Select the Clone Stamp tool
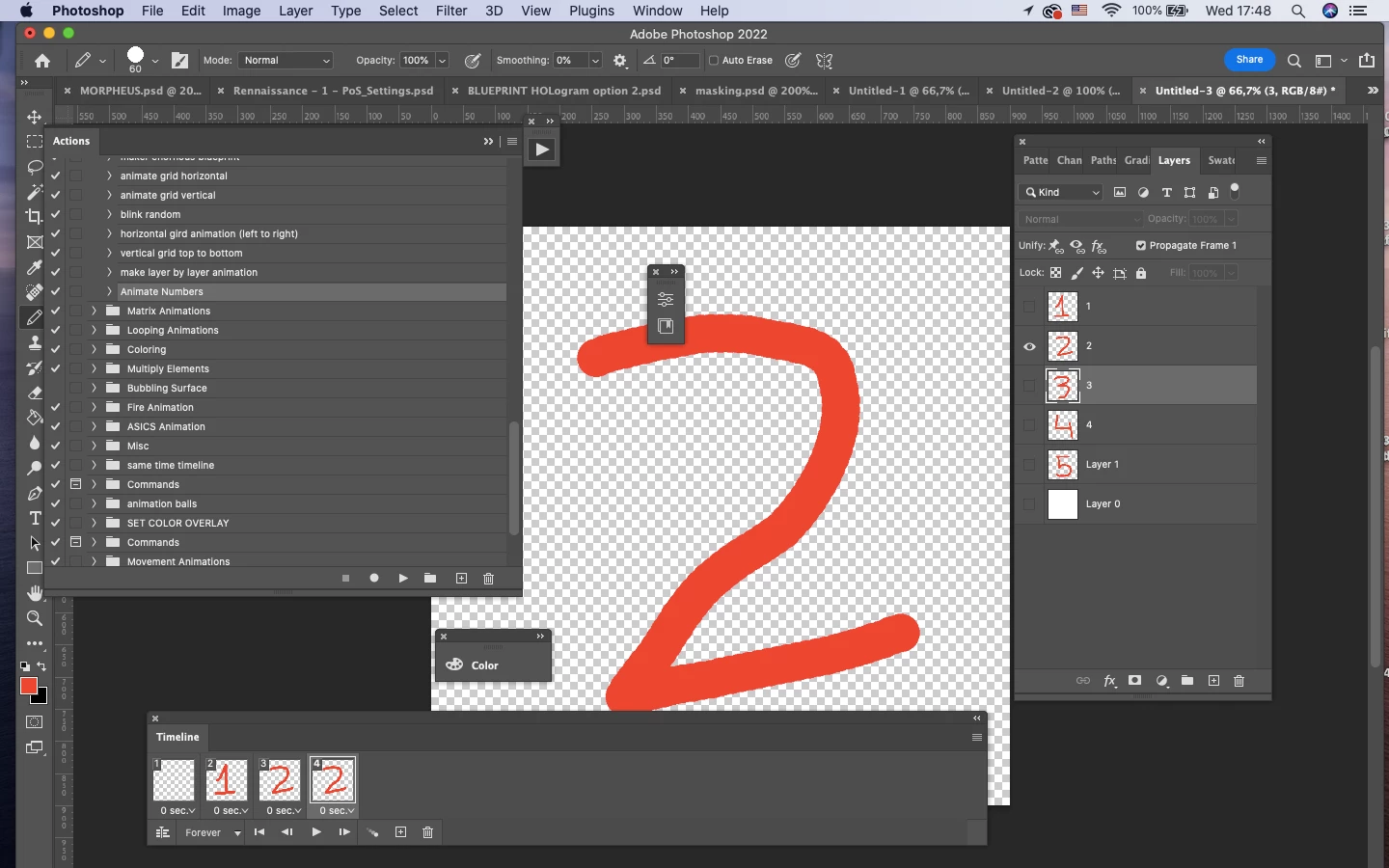Viewport: 1389px width, 868px height. 35,342
